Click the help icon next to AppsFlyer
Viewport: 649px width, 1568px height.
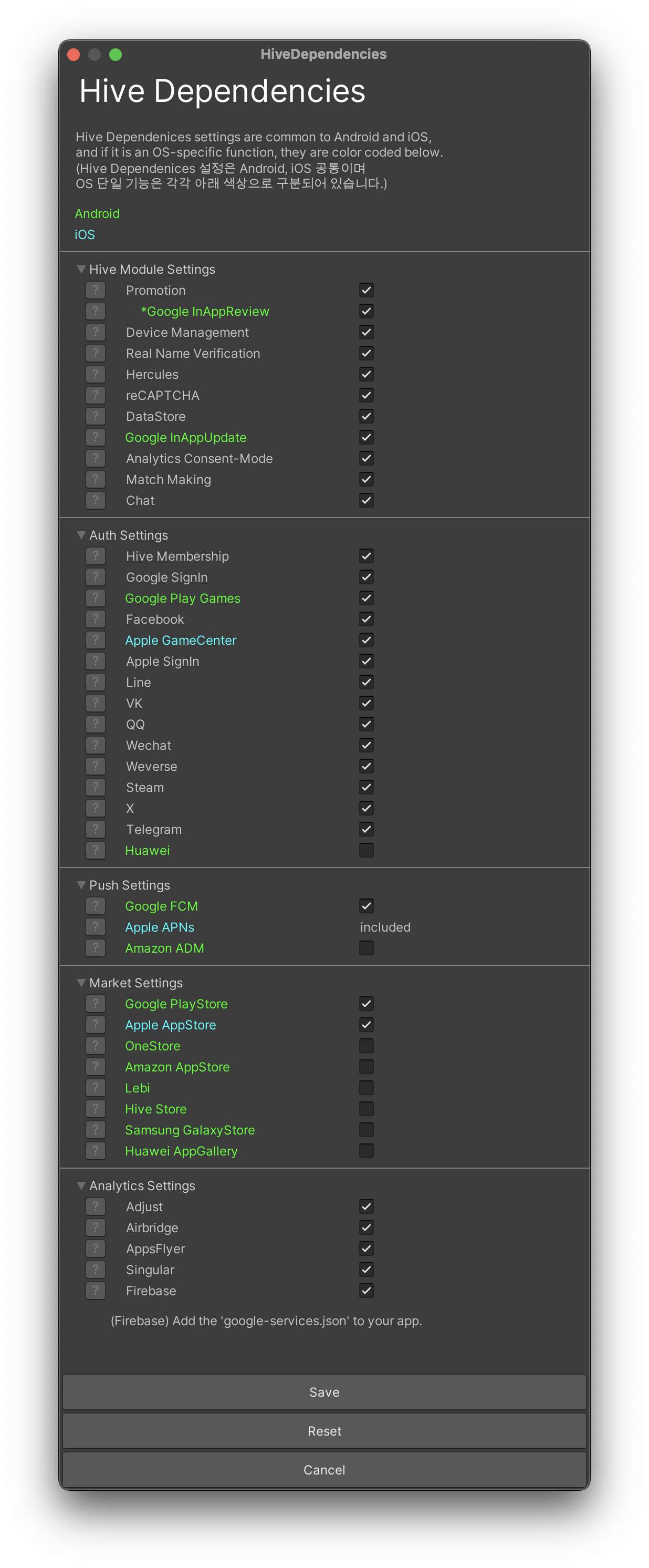[96, 1249]
